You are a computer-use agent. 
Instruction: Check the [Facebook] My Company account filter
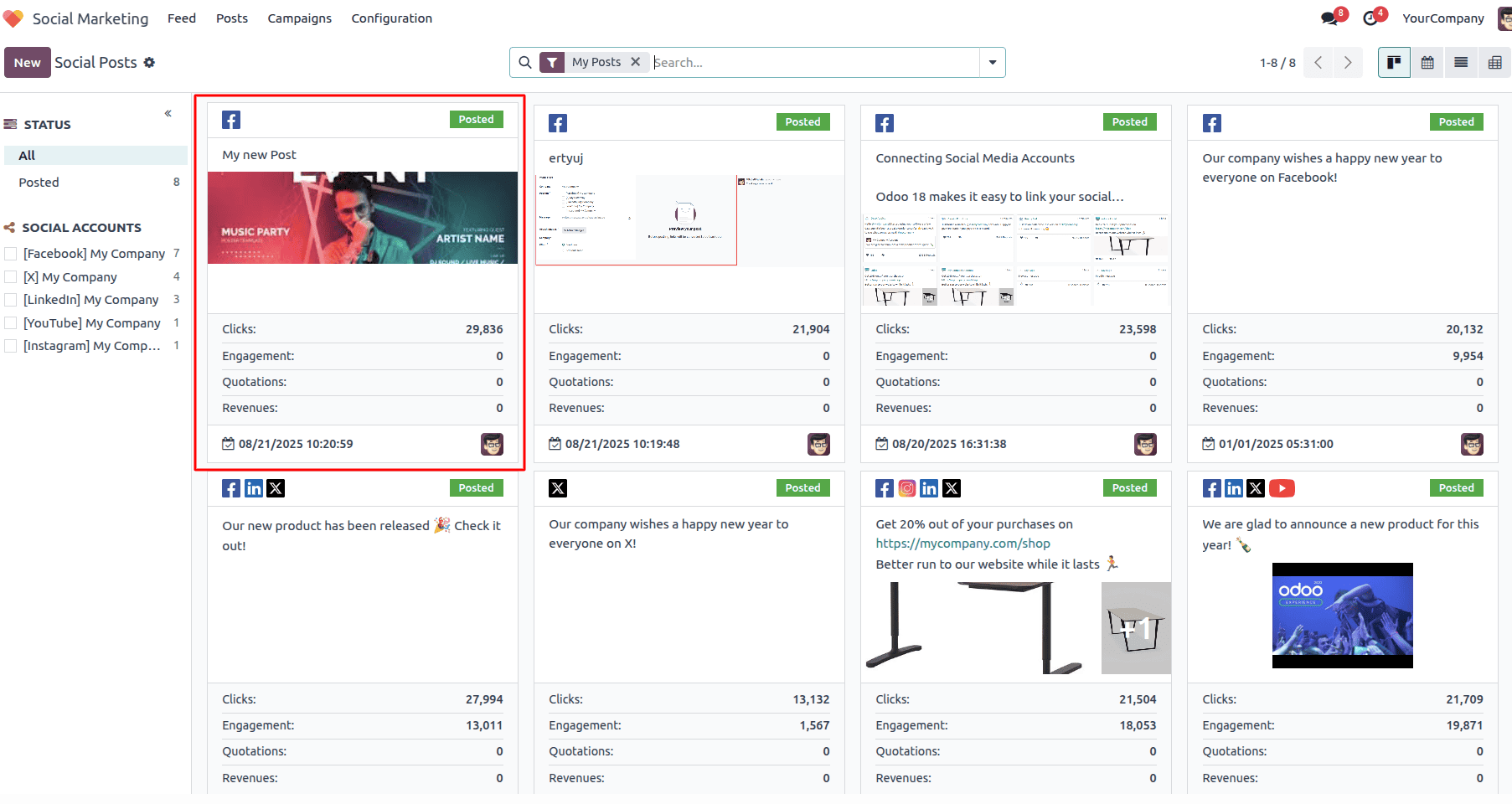coord(9,253)
